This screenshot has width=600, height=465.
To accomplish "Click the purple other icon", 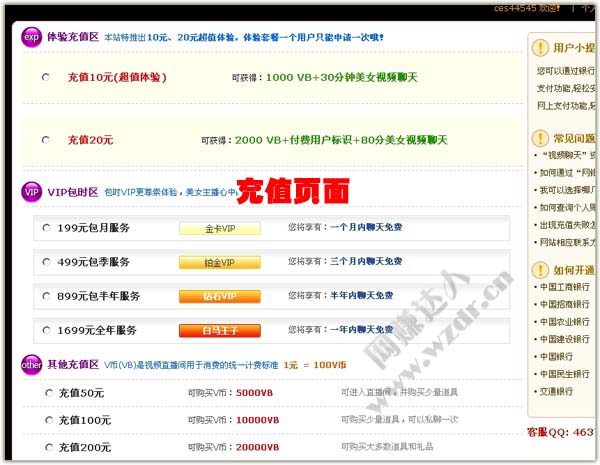I will point(31,365).
